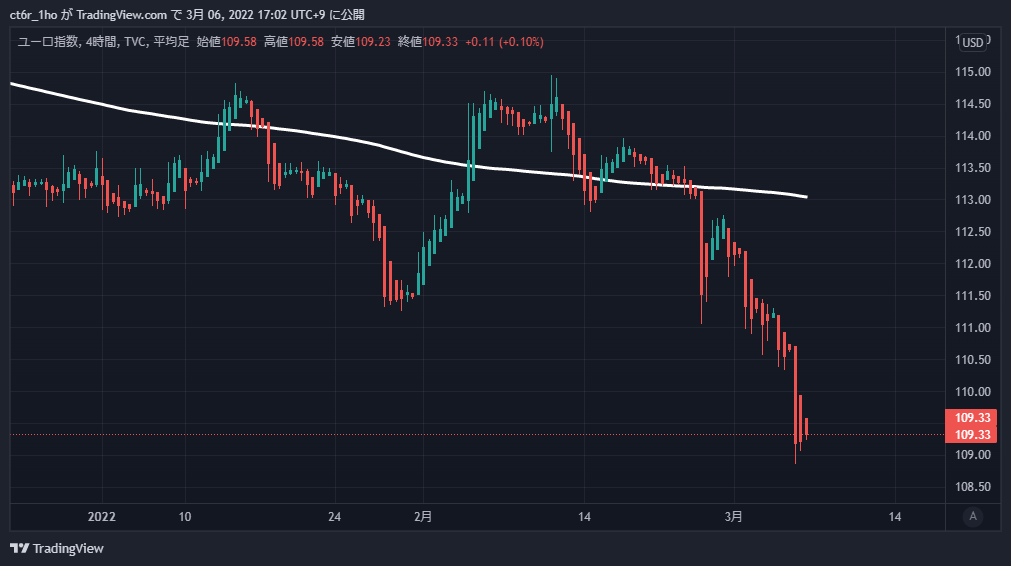Click the 115.00 price axis label
The height and width of the screenshot is (566, 1011).
tap(972, 72)
